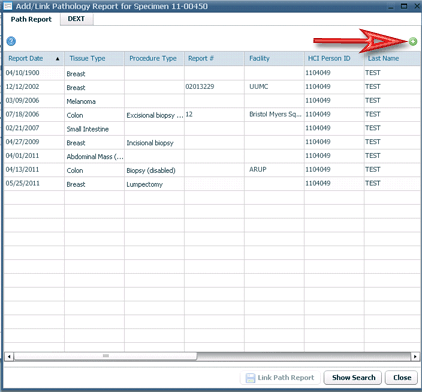This screenshot has height=392, width=422.
Task: Click the Bristol Myers Sq... facility cell
Action: (274, 114)
